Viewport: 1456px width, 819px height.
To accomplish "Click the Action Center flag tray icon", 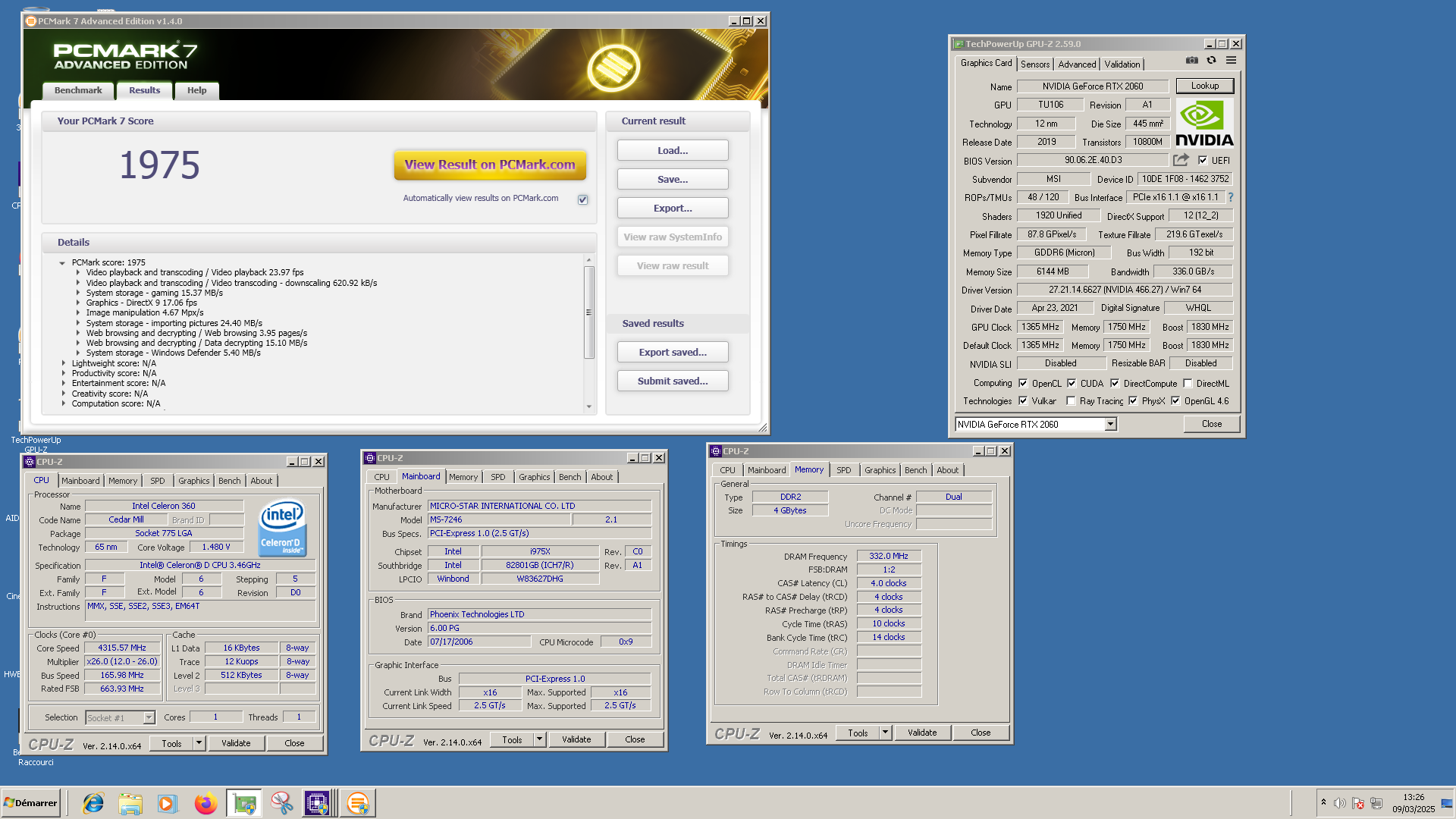I will pyautogui.click(x=1358, y=803).
